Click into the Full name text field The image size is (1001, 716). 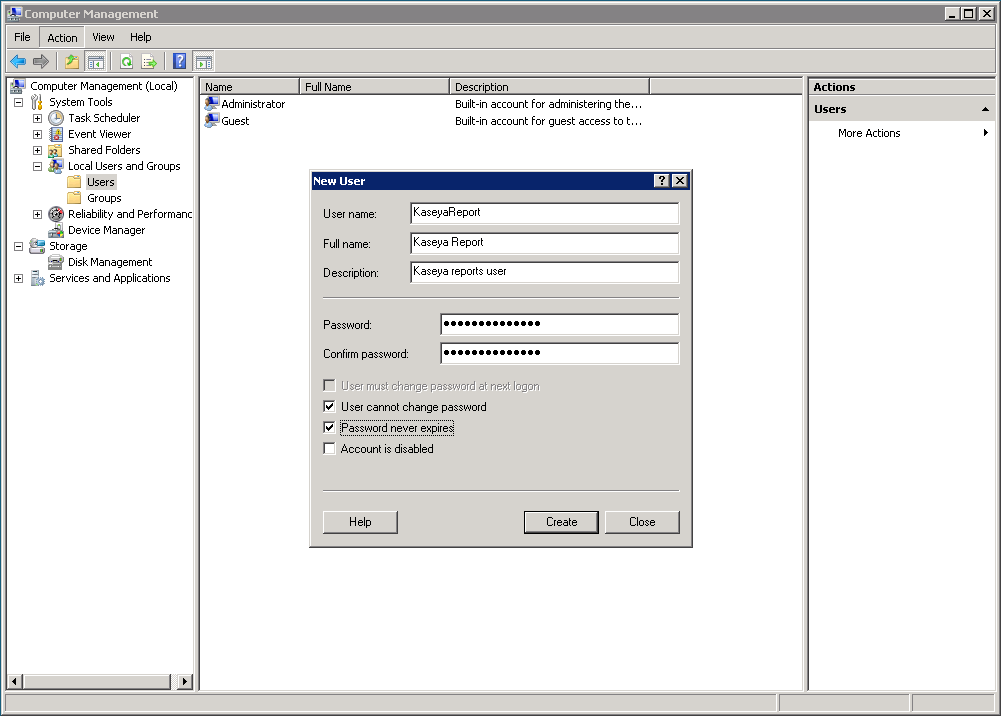544,243
